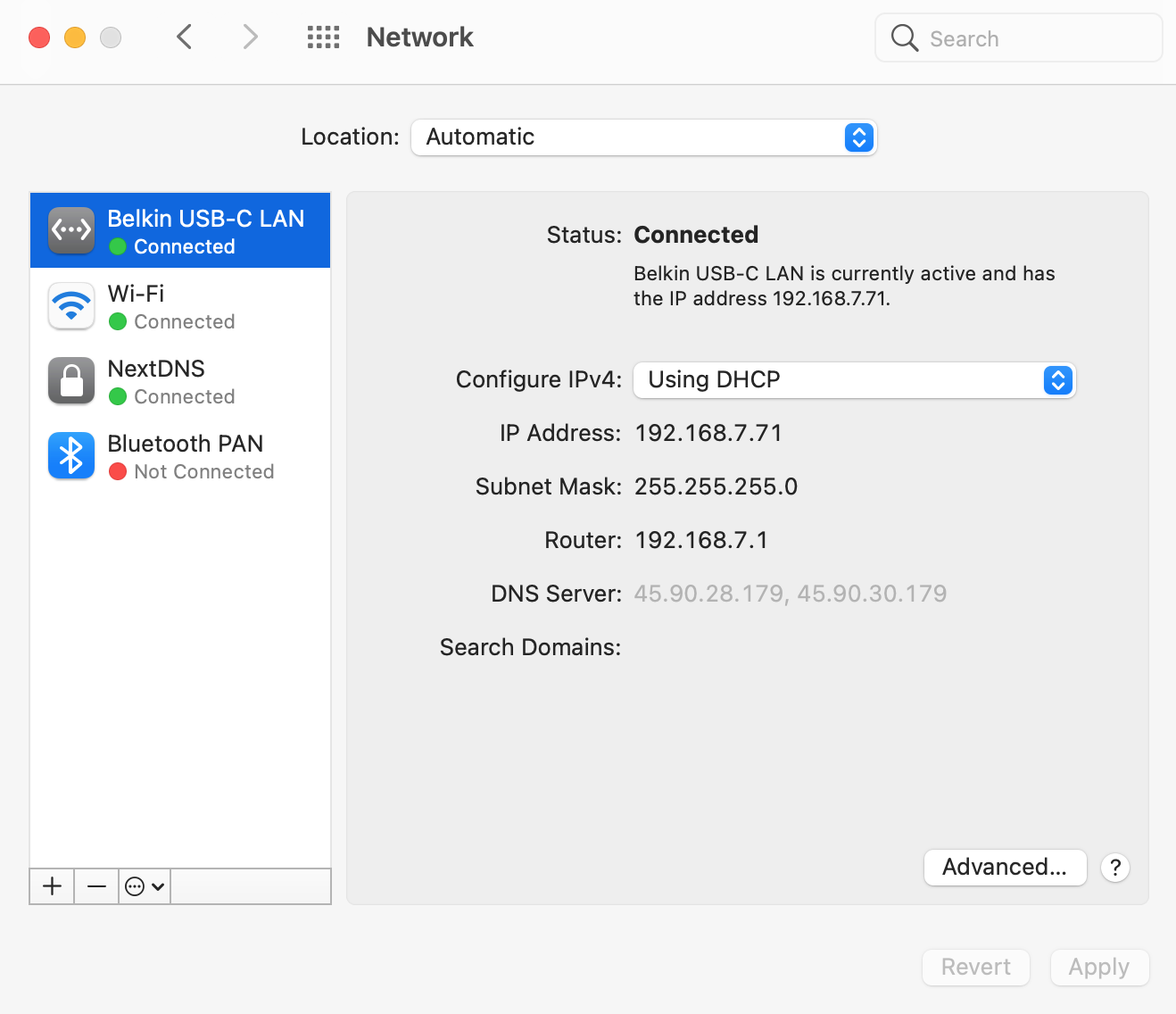
Task: Open Advanced network settings
Action: (x=1005, y=867)
